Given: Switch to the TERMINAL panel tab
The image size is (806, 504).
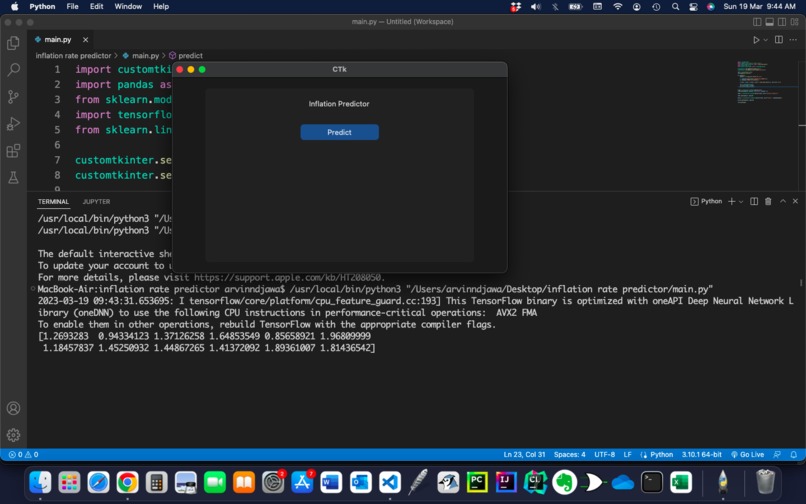Looking at the screenshot, I should 53,202.
